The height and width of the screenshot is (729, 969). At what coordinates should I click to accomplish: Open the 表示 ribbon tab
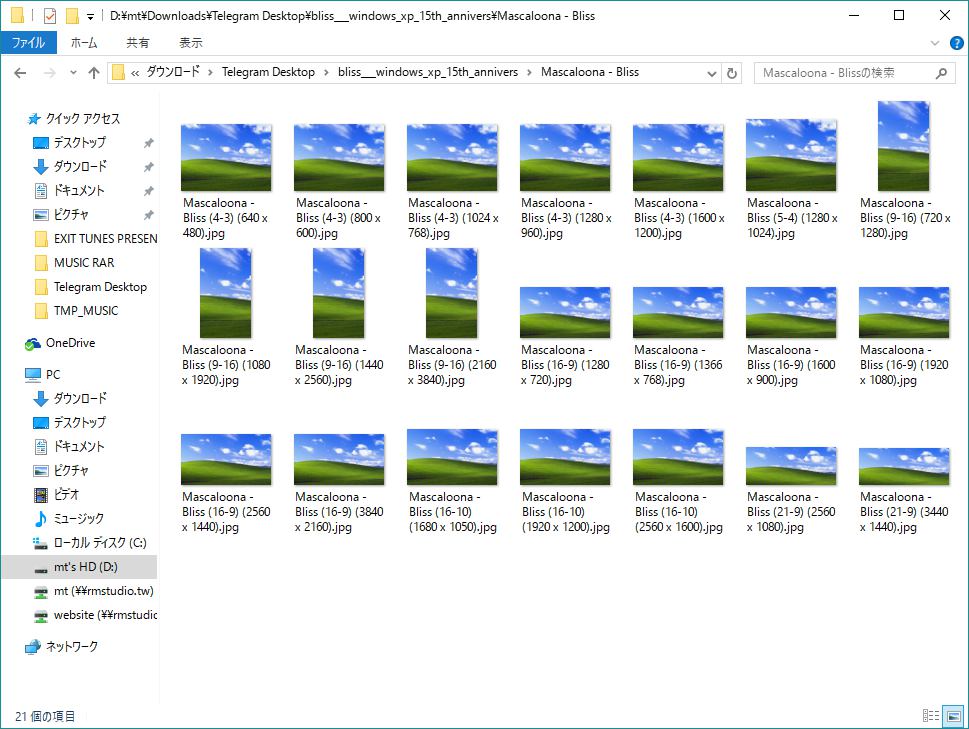(191, 43)
